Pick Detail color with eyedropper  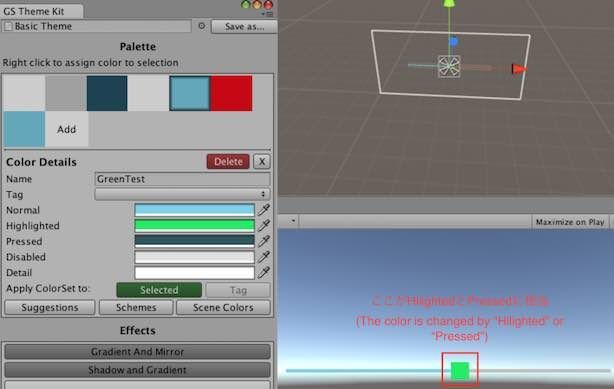tap(264, 273)
